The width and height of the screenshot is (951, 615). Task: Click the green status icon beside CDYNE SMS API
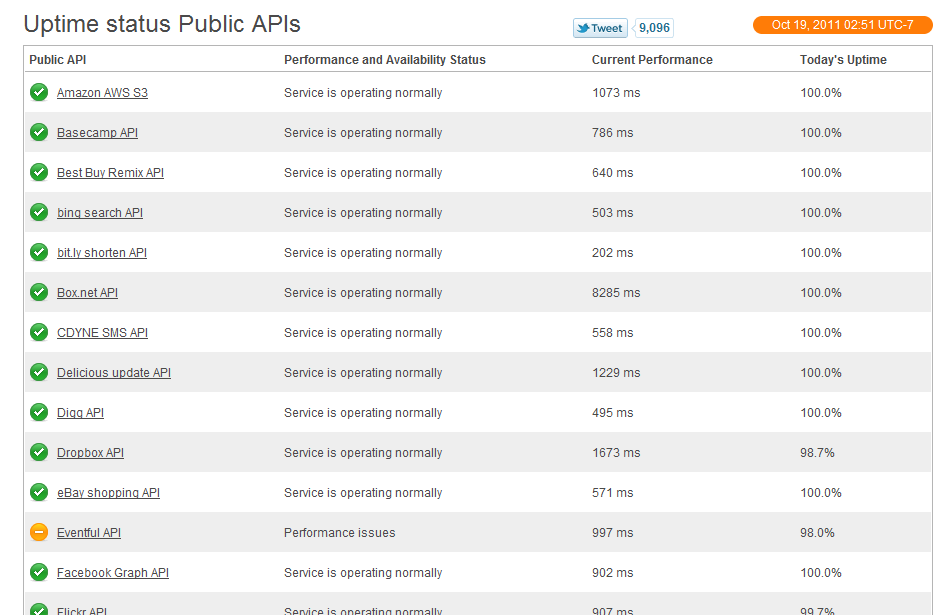click(x=39, y=333)
